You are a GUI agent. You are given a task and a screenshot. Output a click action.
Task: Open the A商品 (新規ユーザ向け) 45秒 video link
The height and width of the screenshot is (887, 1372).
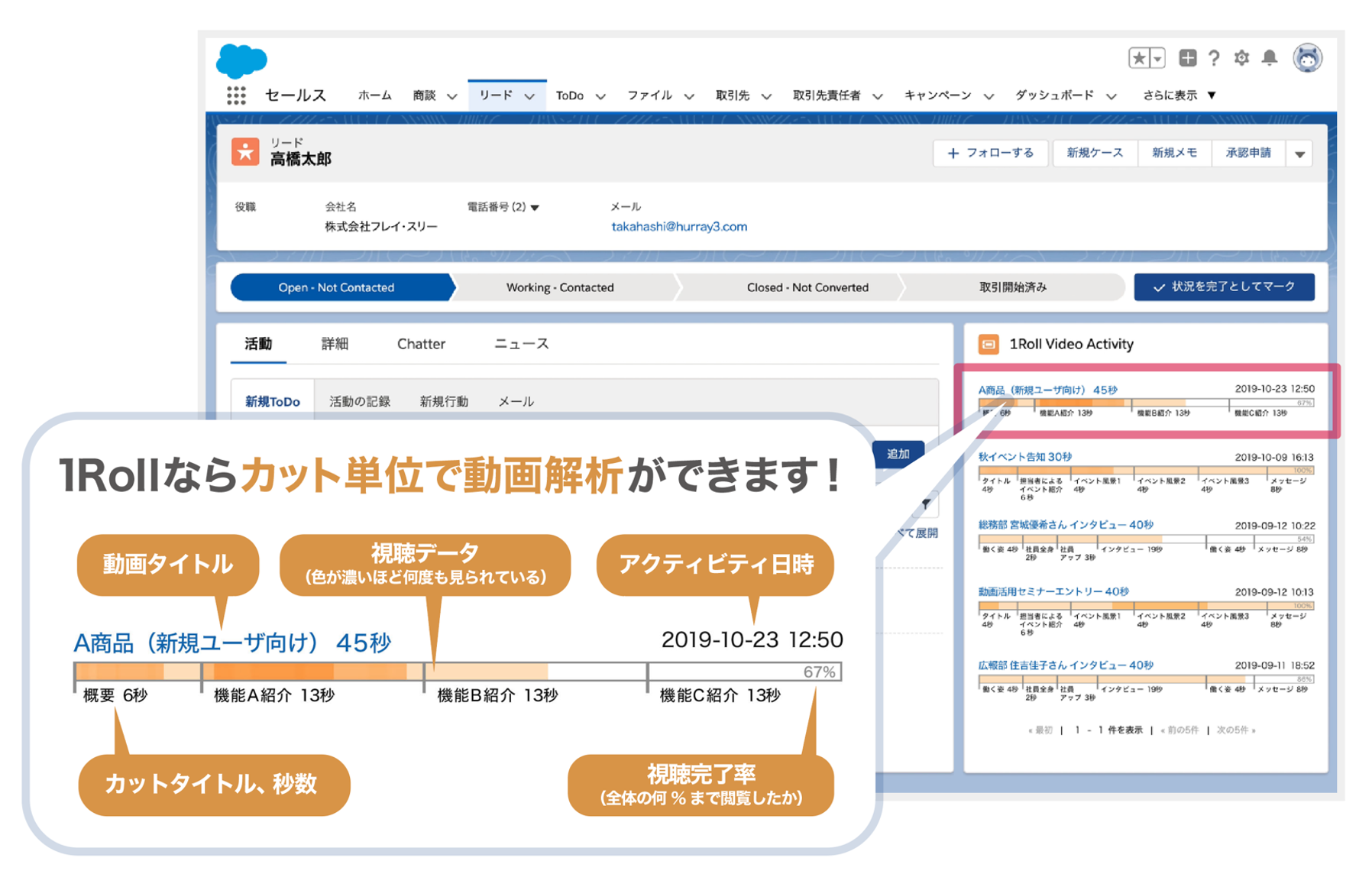[1047, 390]
